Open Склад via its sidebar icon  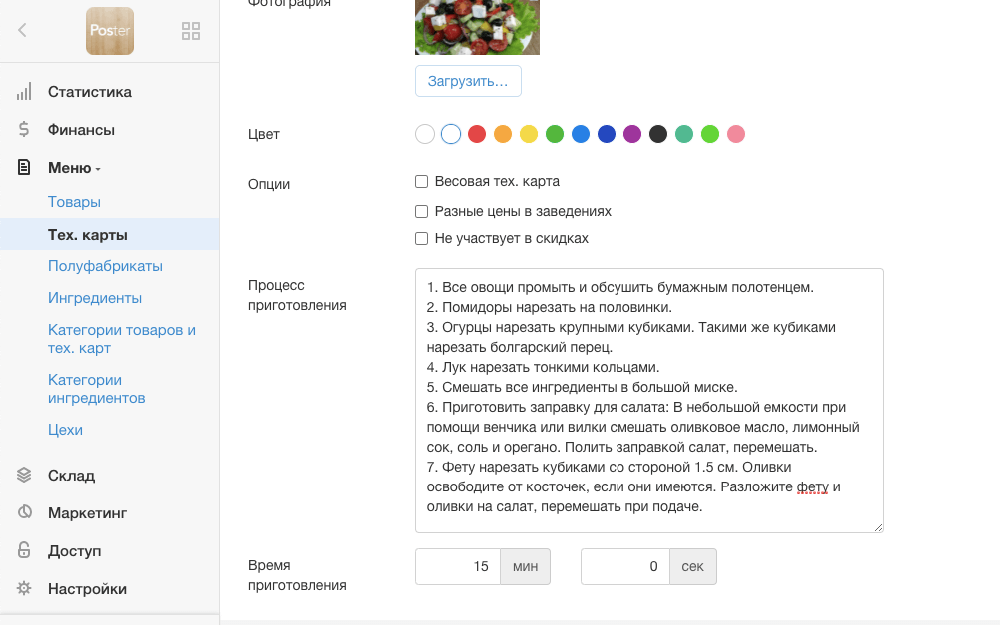tap(25, 476)
